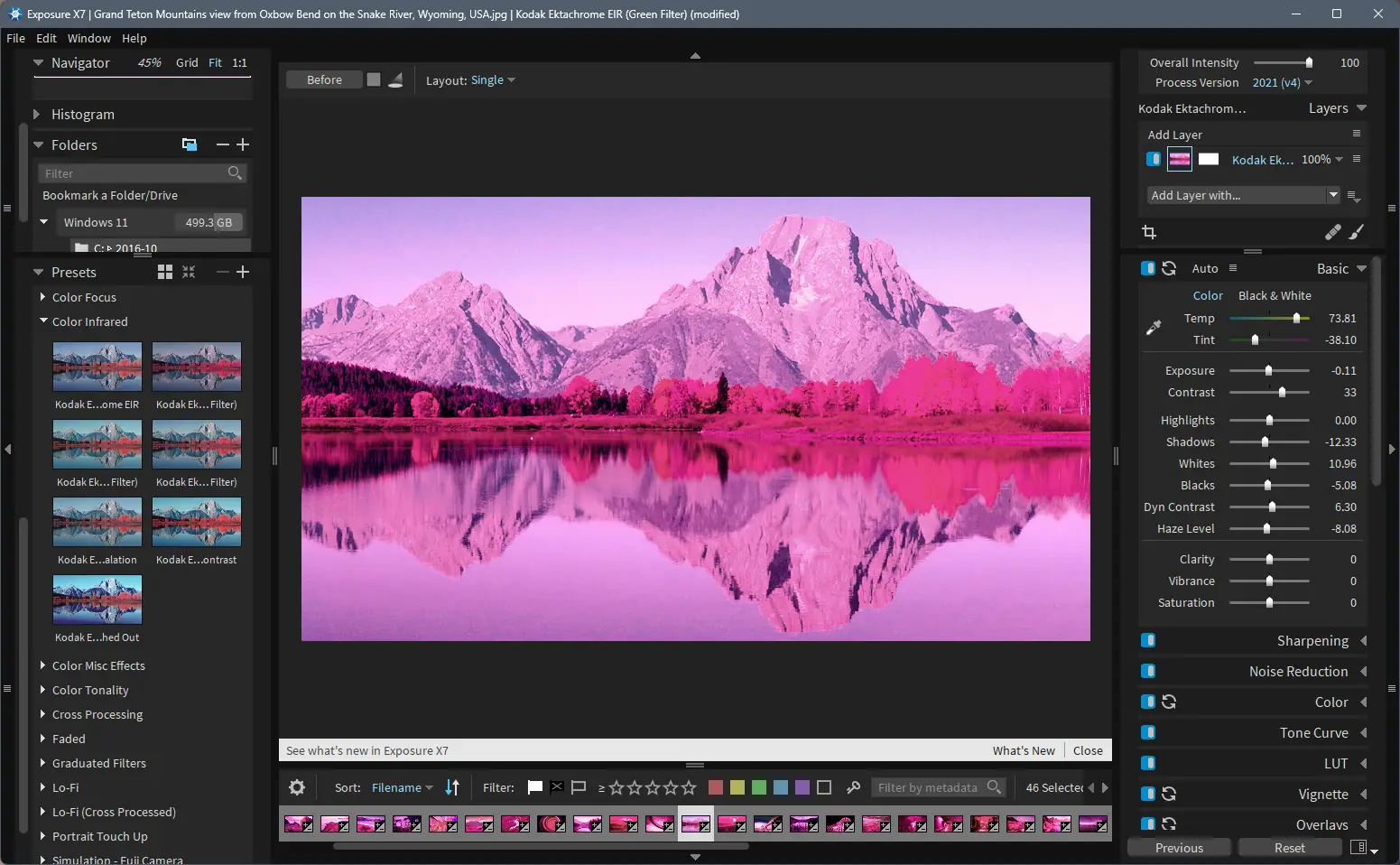This screenshot has height=865, width=1400.
Task: Collapse the Navigator panel
Action: [x=38, y=63]
